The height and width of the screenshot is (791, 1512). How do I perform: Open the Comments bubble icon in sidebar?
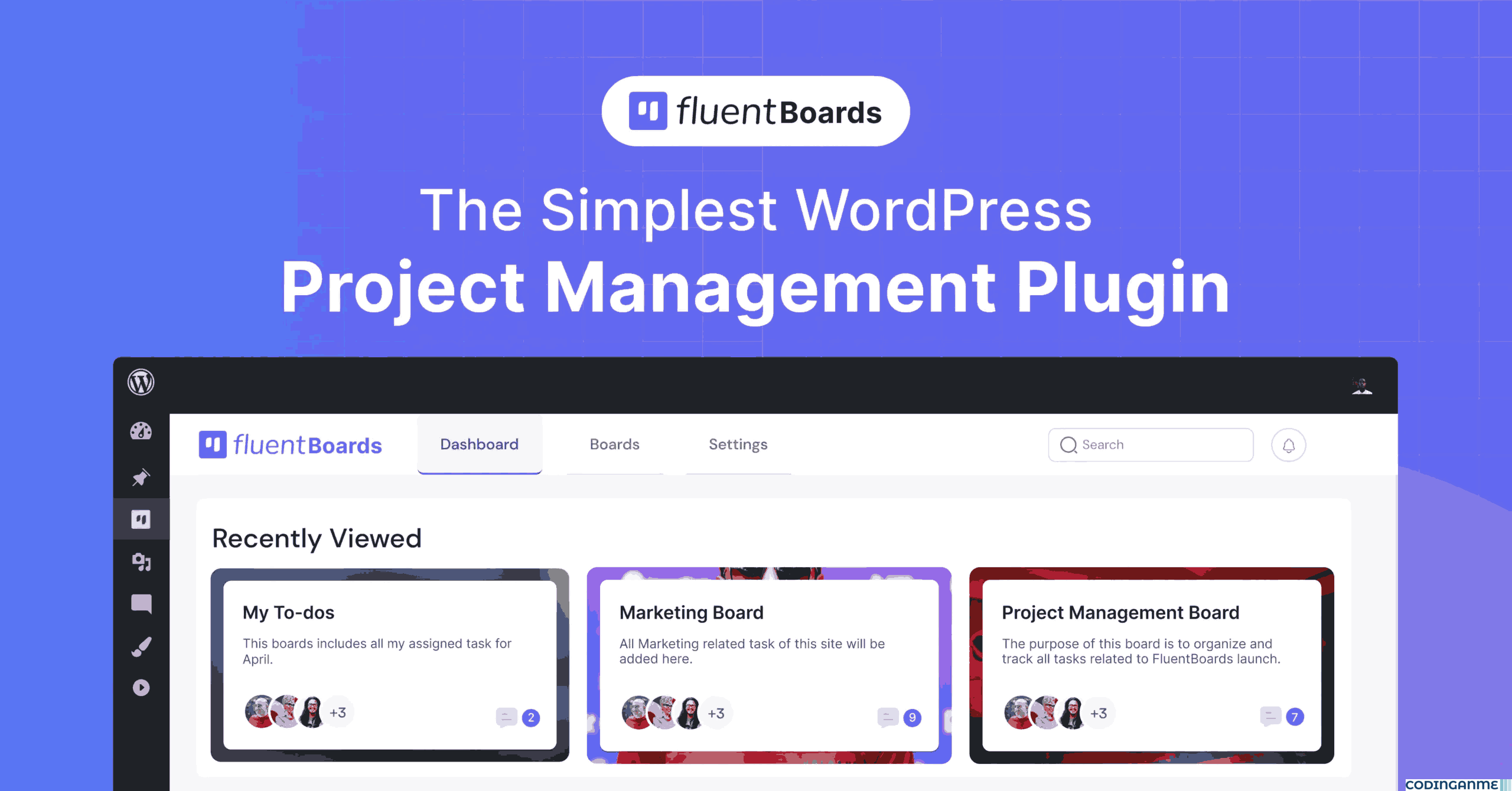pos(141,604)
